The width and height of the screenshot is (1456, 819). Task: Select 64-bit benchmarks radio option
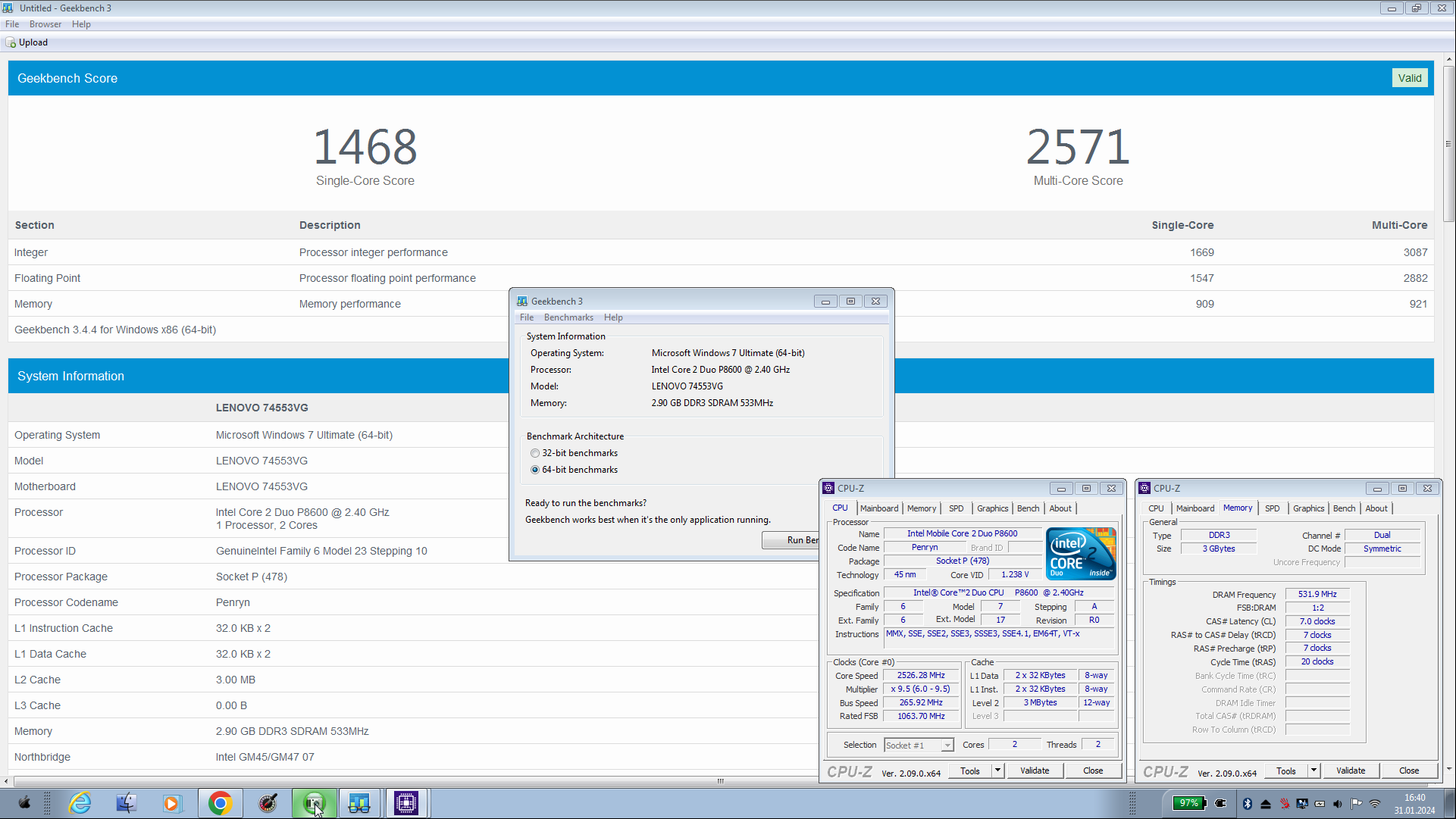[535, 470]
